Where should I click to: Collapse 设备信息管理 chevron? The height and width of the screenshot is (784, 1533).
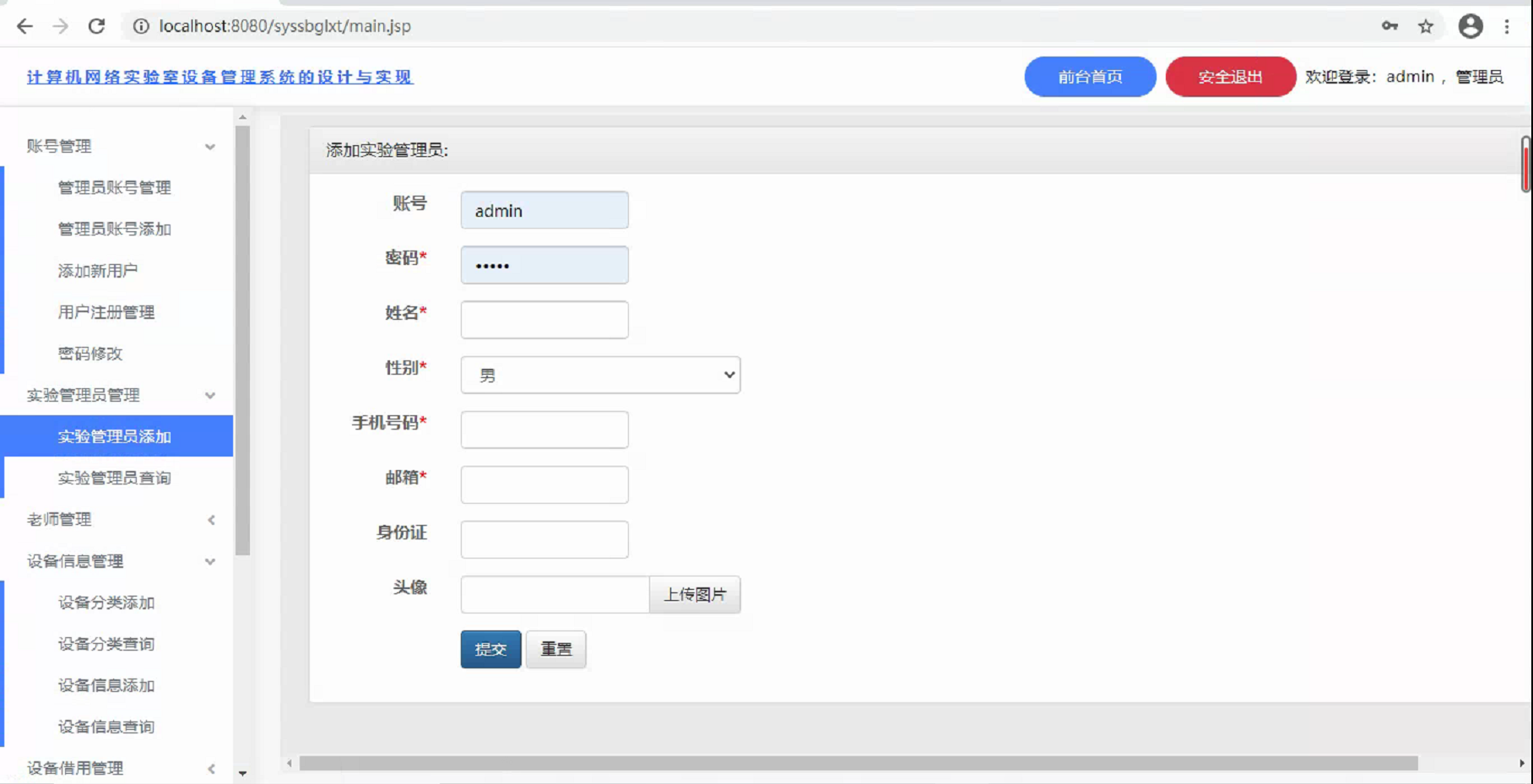click(x=210, y=562)
